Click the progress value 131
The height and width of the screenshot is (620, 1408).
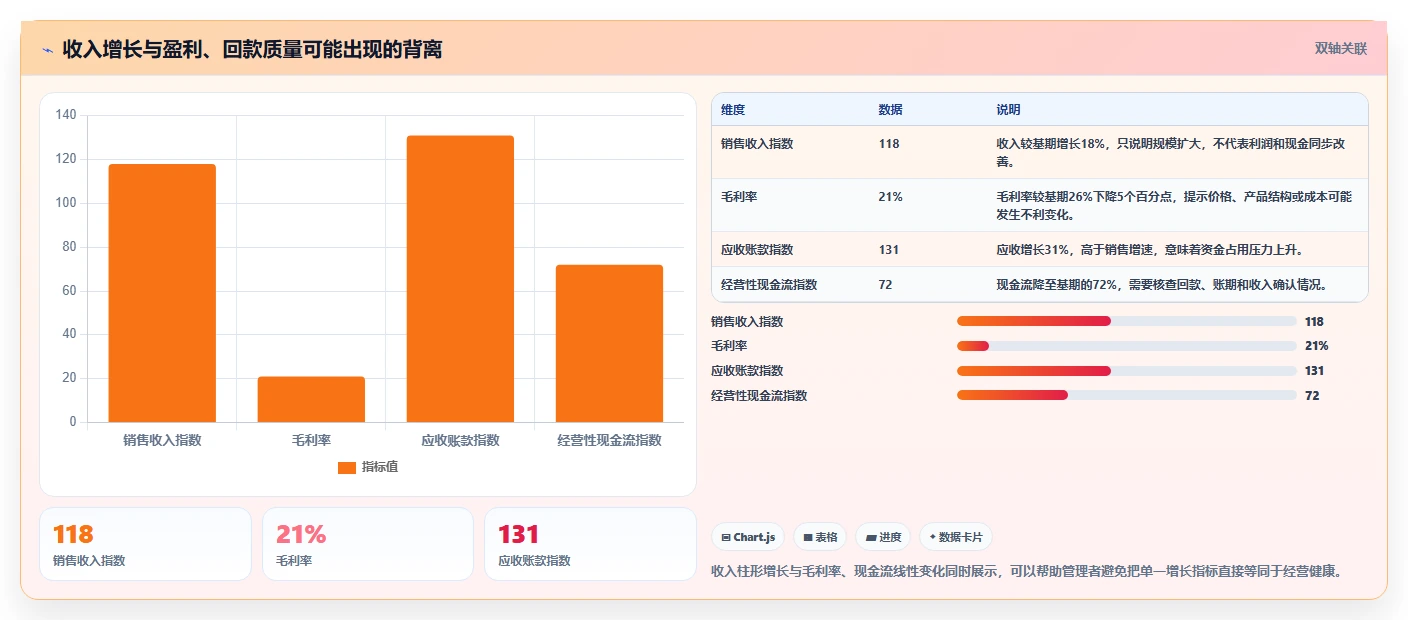pos(1314,371)
